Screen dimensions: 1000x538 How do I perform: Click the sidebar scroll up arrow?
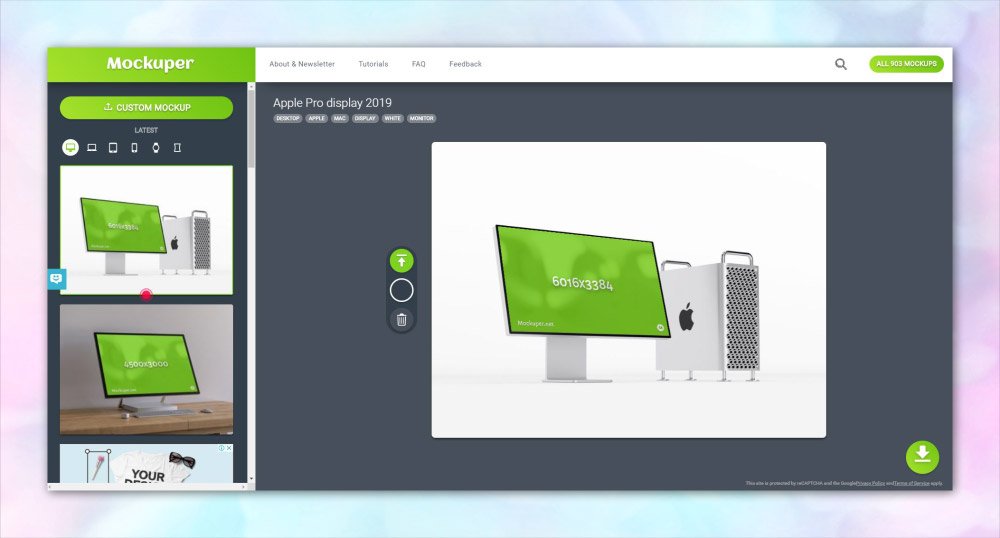pyautogui.click(x=251, y=86)
